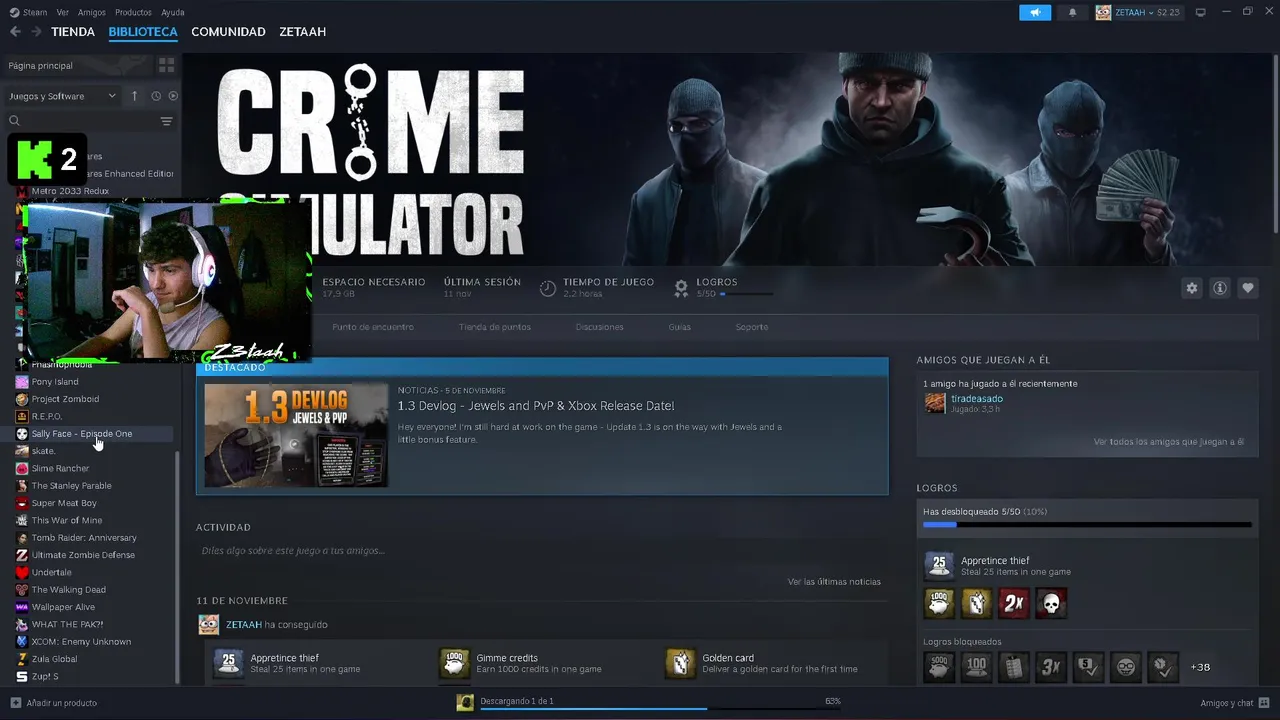
Task: Open the Juegos y Software dropdown
Action: tap(62, 96)
